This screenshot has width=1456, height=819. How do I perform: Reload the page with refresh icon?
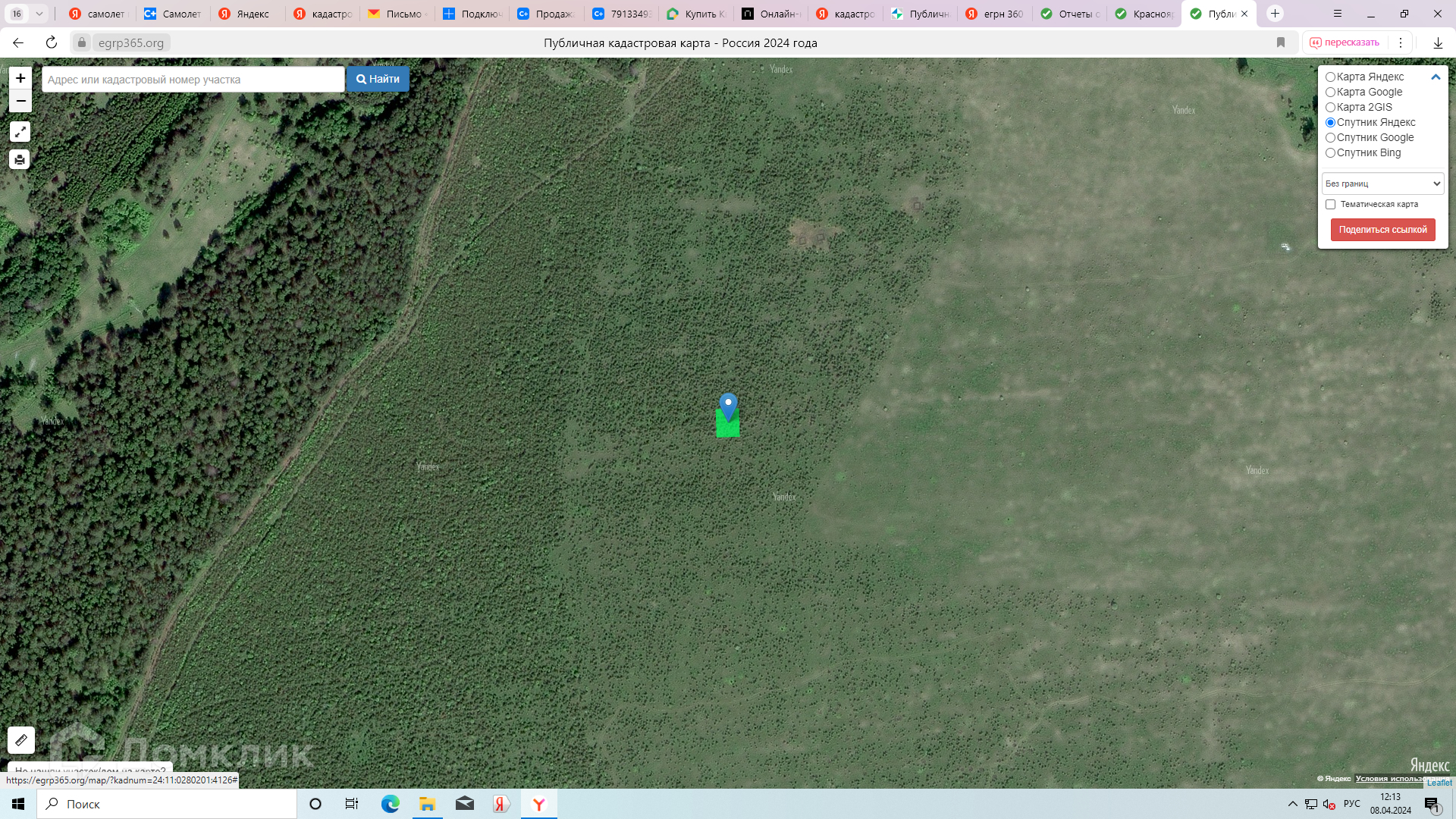click(x=52, y=42)
